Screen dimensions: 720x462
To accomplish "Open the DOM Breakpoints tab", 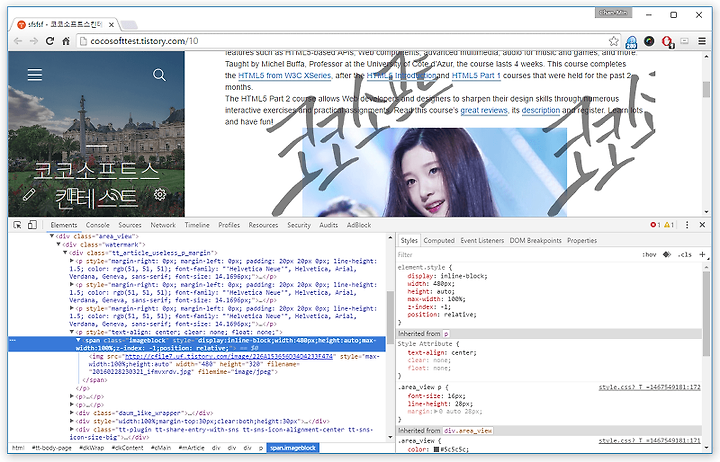I will (535, 240).
